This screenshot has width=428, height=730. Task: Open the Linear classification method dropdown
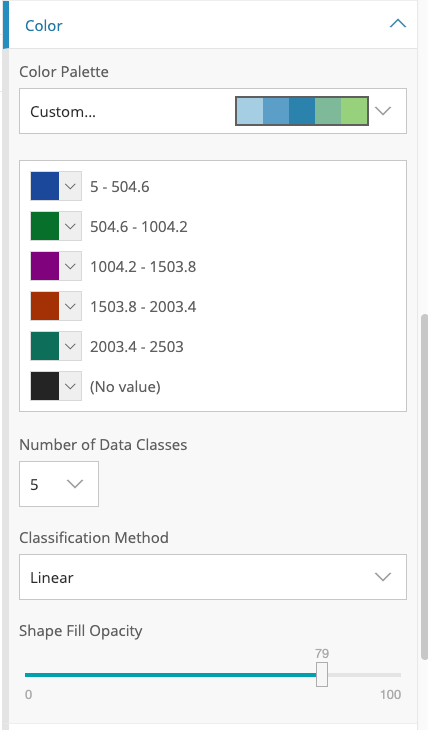tap(213, 577)
